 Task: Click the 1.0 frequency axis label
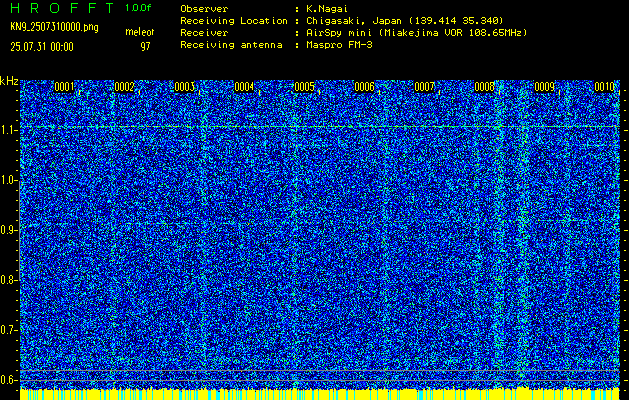pos(8,180)
